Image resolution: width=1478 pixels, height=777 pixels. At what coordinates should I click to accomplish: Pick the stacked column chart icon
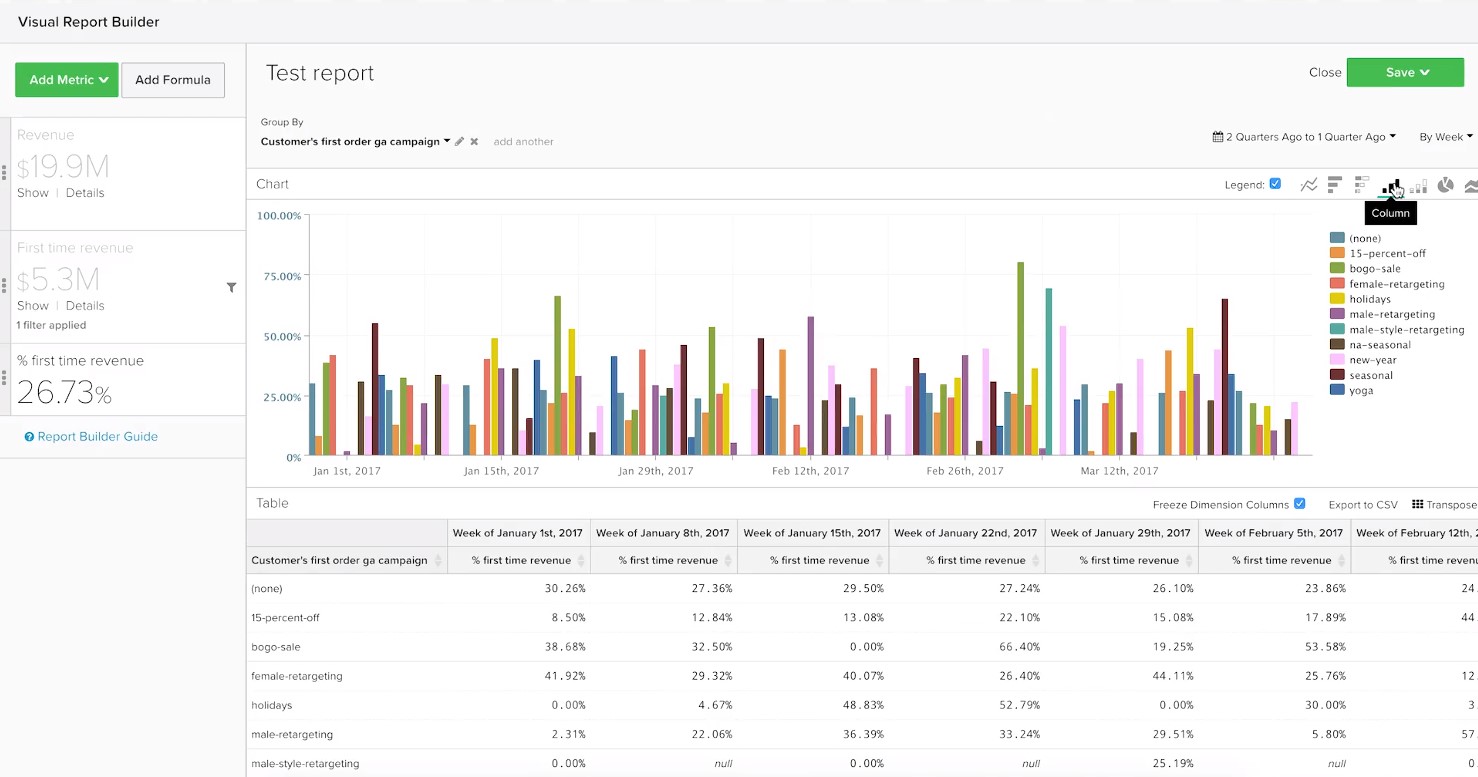(1418, 184)
